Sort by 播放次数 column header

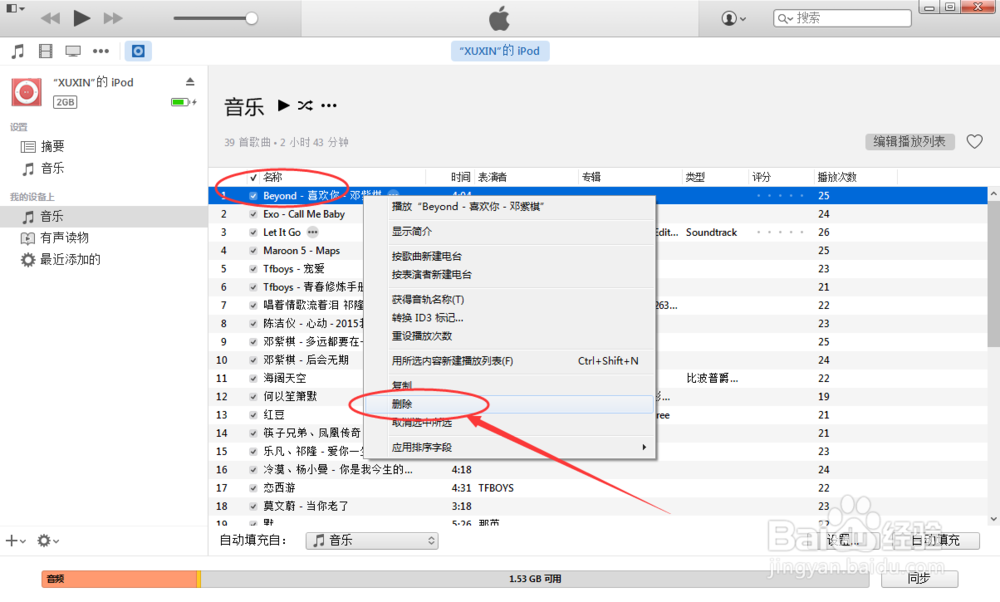[x=837, y=177]
